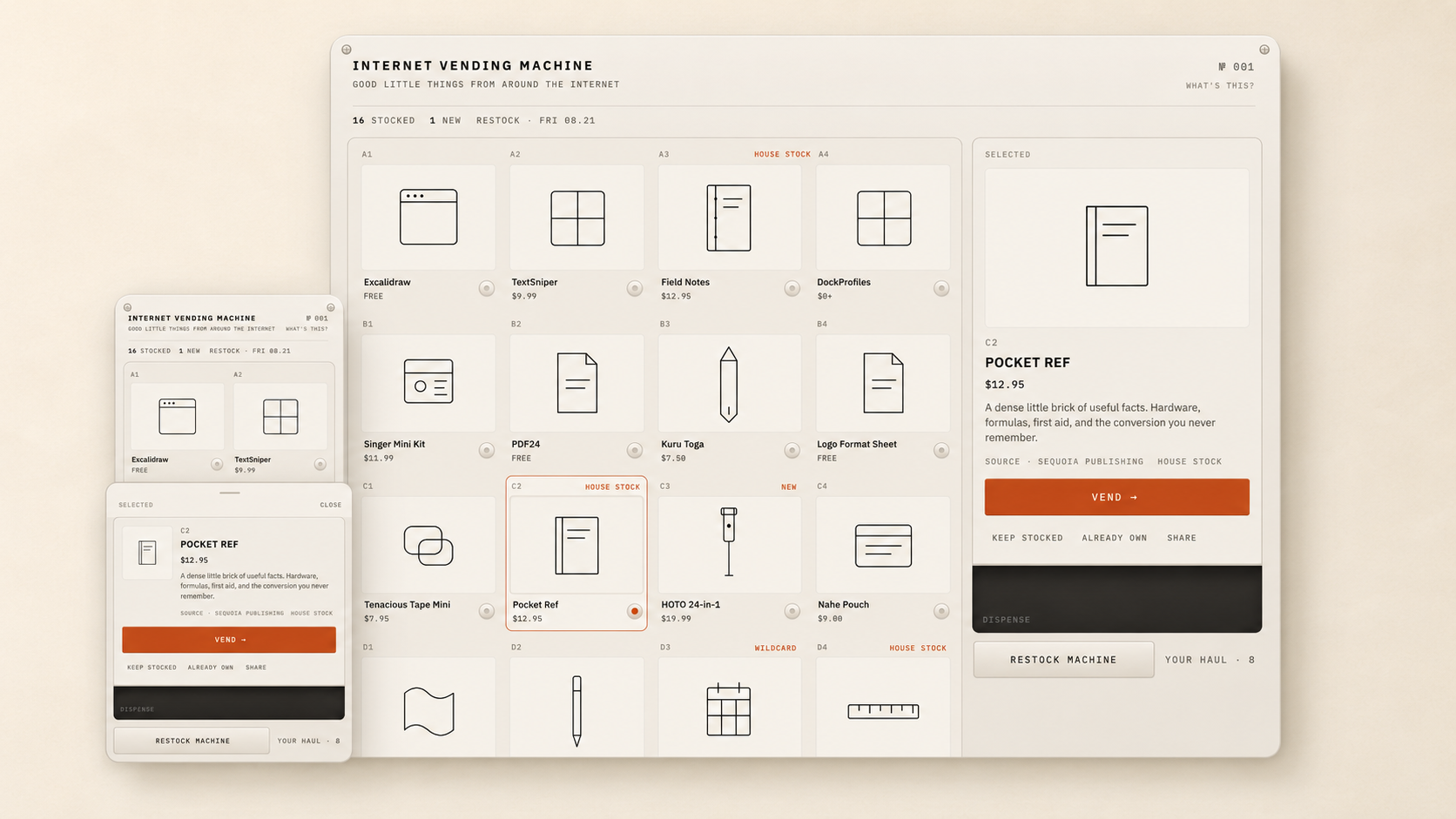The height and width of the screenshot is (819, 1456).
Task: Click Restock Machine in the desktop view
Action: (x=1063, y=660)
